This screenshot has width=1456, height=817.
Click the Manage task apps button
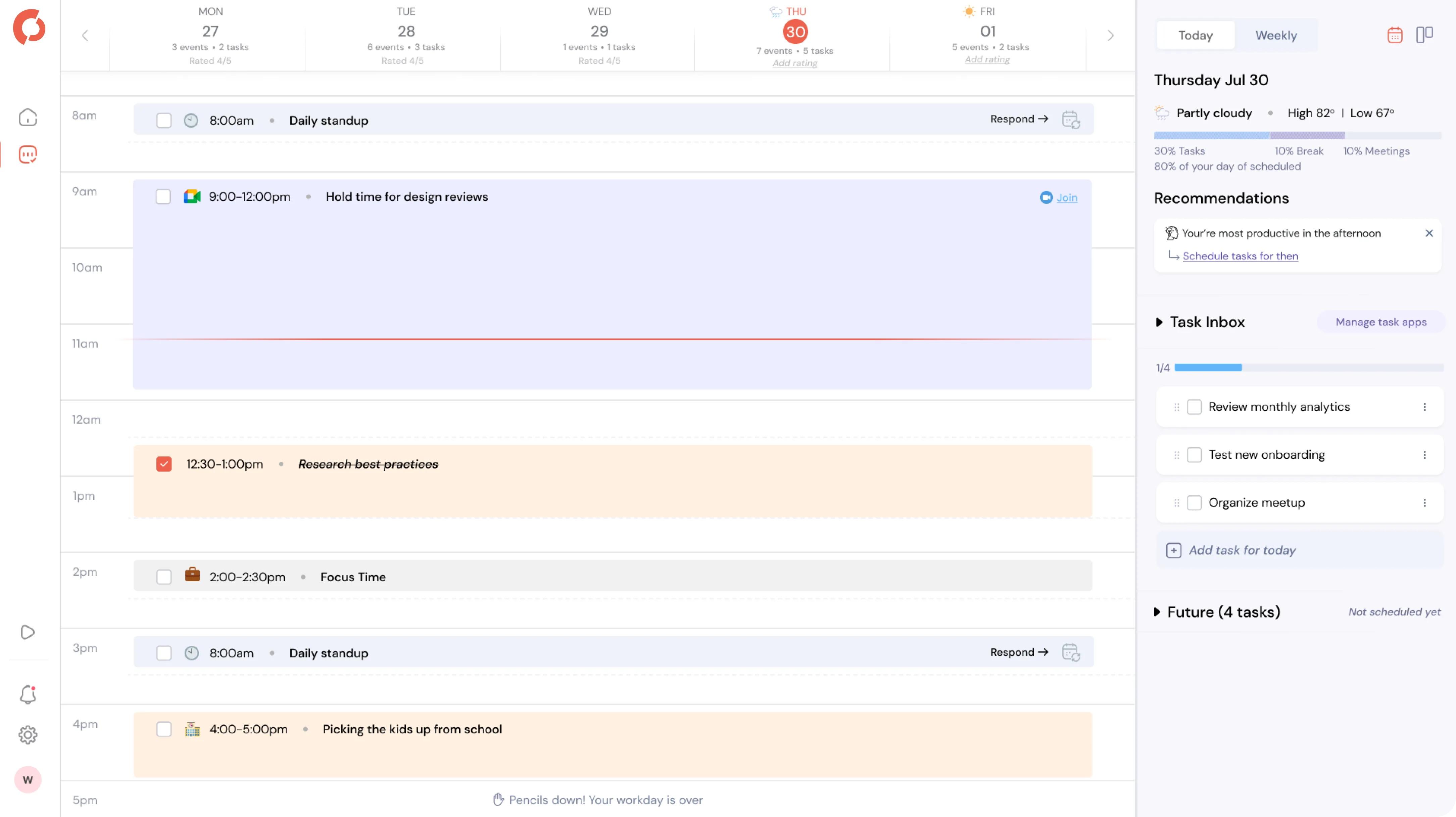click(x=1380, y=322)
